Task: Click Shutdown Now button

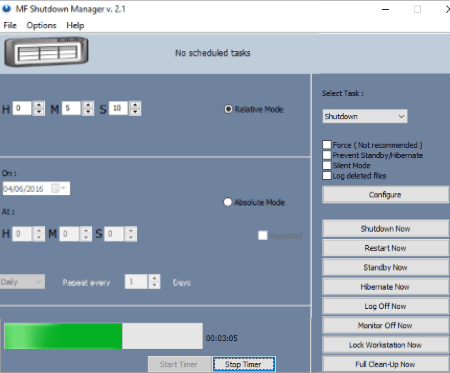Action: click(x=385, y=229)
